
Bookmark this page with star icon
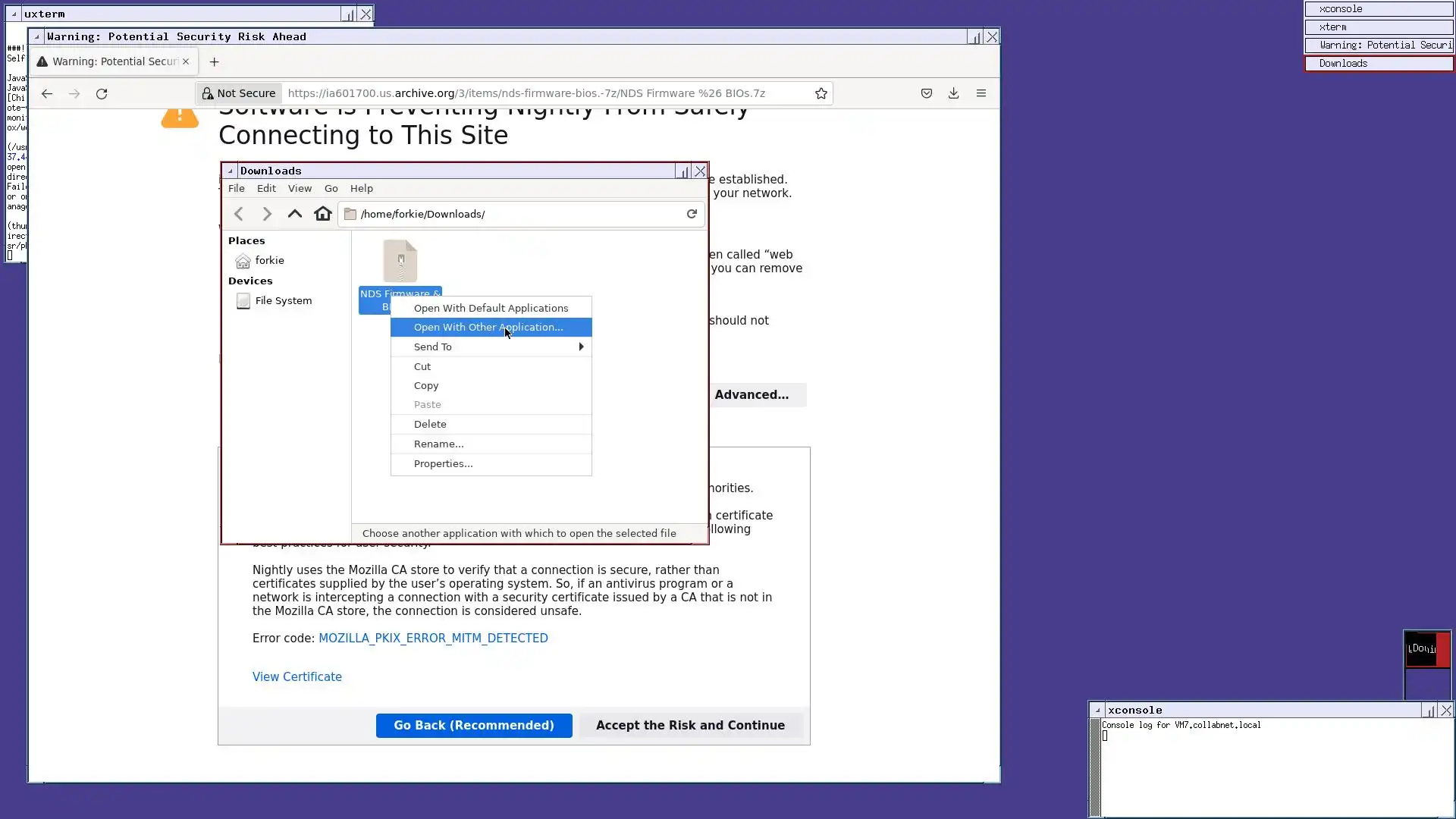pos(821,93)
